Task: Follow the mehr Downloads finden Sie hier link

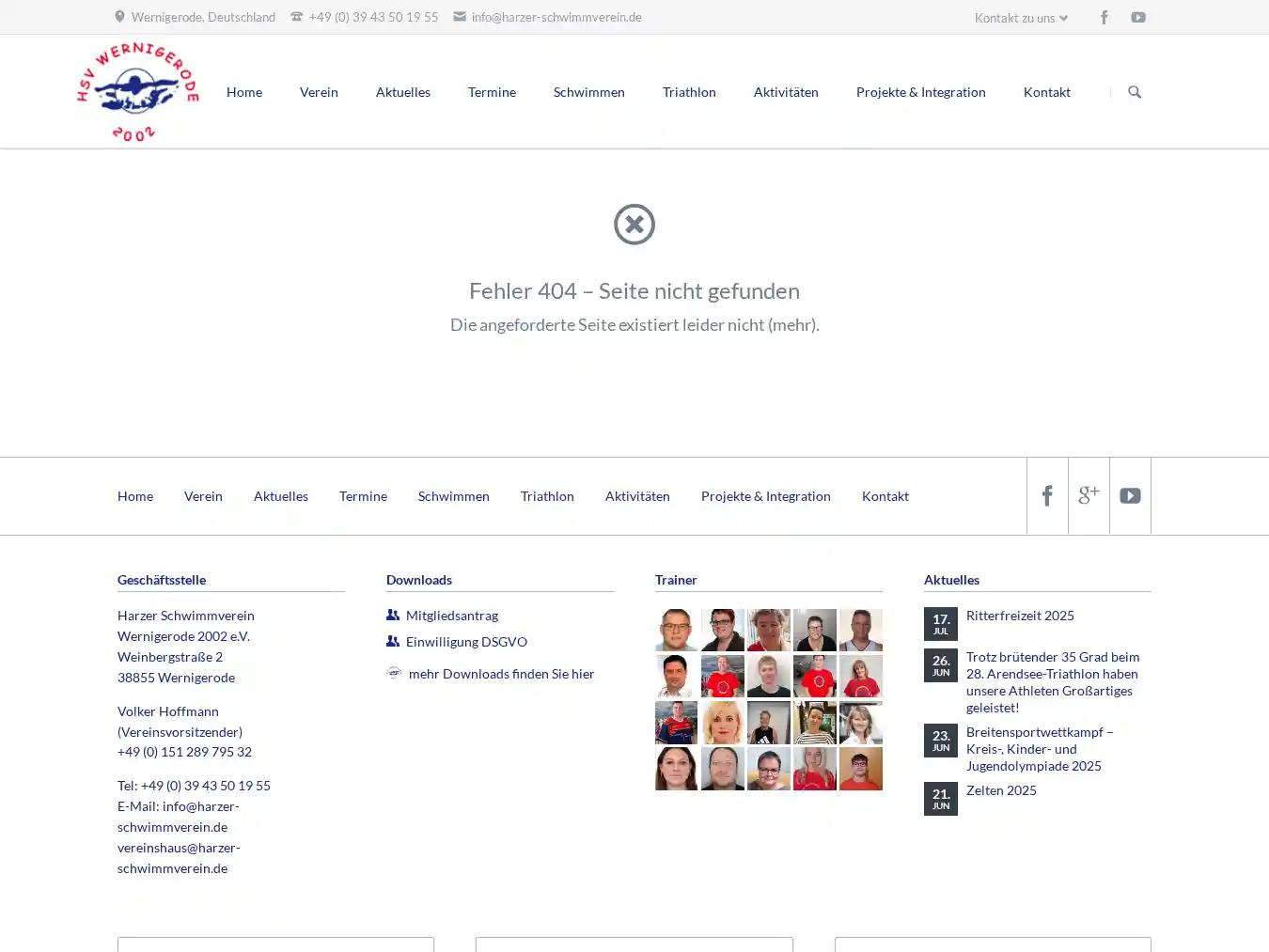Action: 500,673
